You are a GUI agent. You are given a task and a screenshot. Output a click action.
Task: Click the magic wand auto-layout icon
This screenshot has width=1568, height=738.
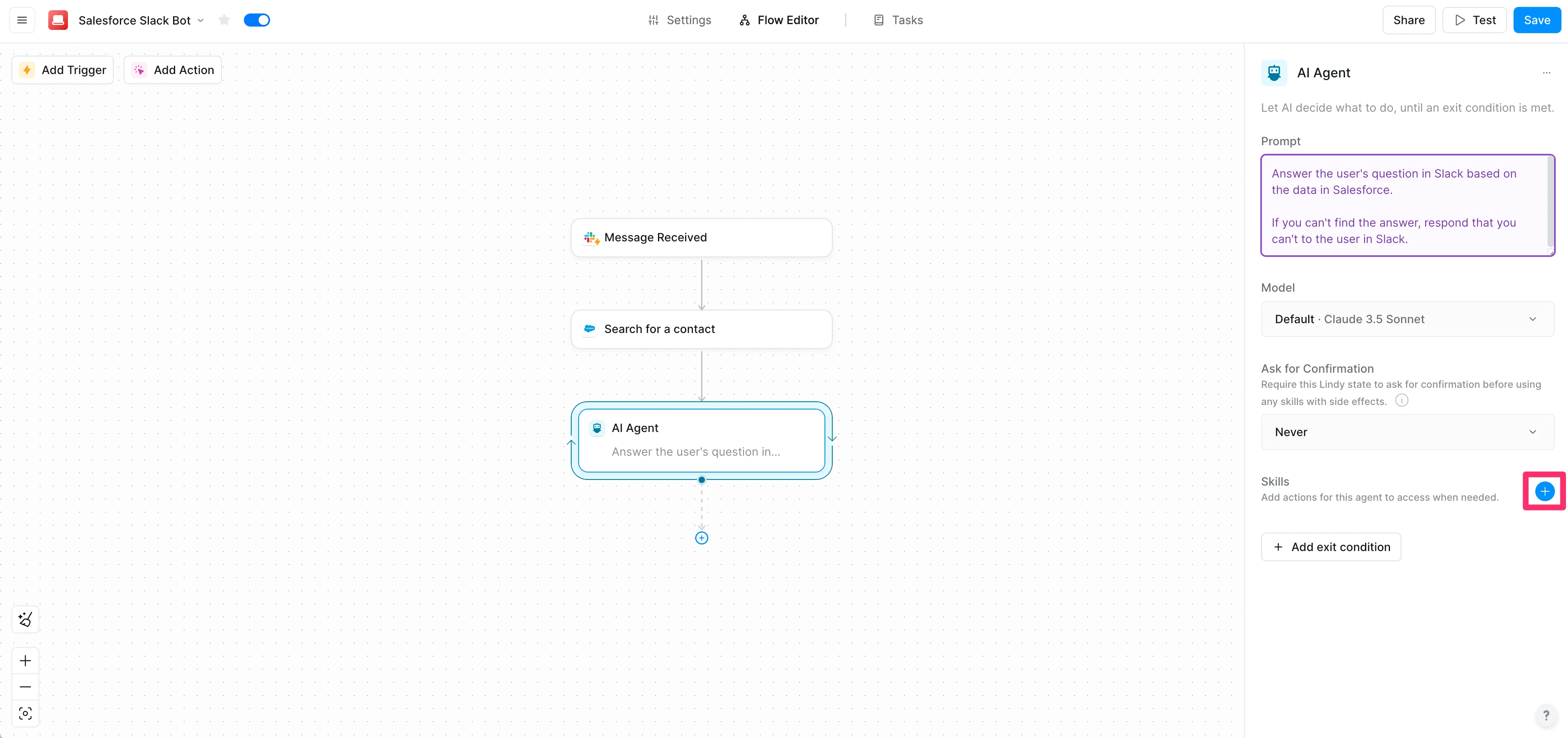click(25, 619)
